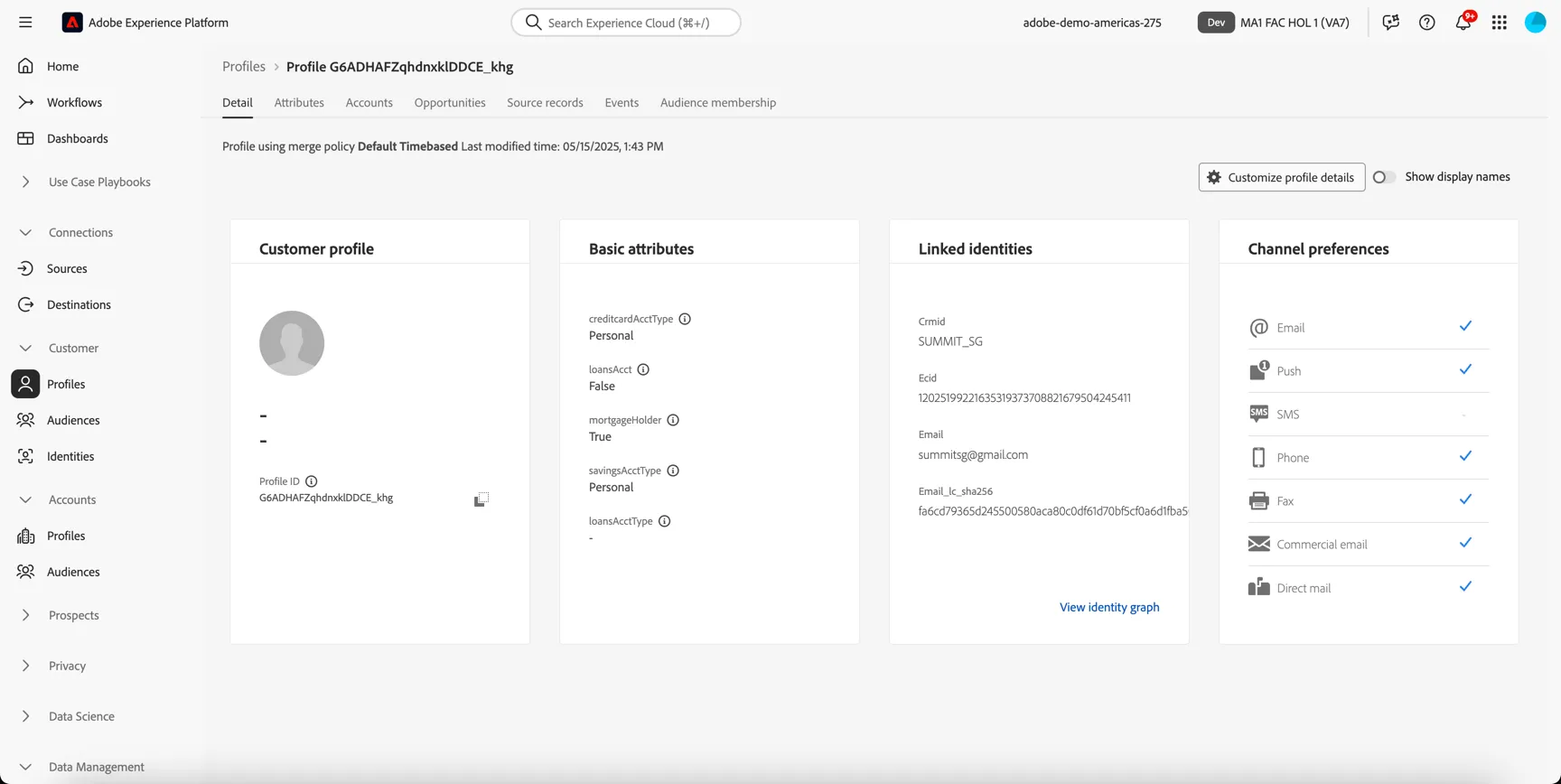Image resolution: width=1561 pixels, height=784 pixels.
Task: Switch to the Events tab
Action: tap(622, 103)
